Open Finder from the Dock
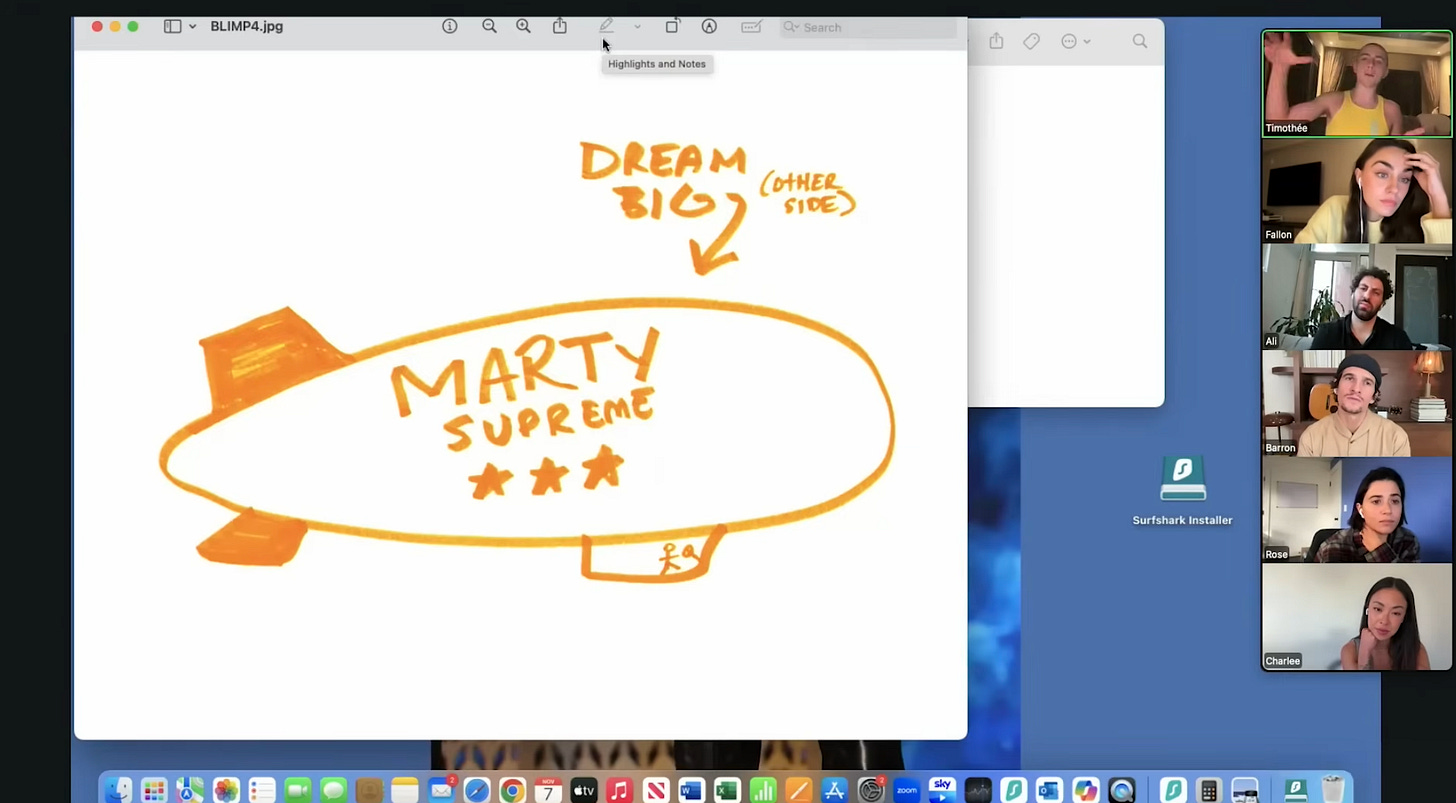Image resolution: width=1456 pixels, height=803 pixels. (x=118, y=790)
